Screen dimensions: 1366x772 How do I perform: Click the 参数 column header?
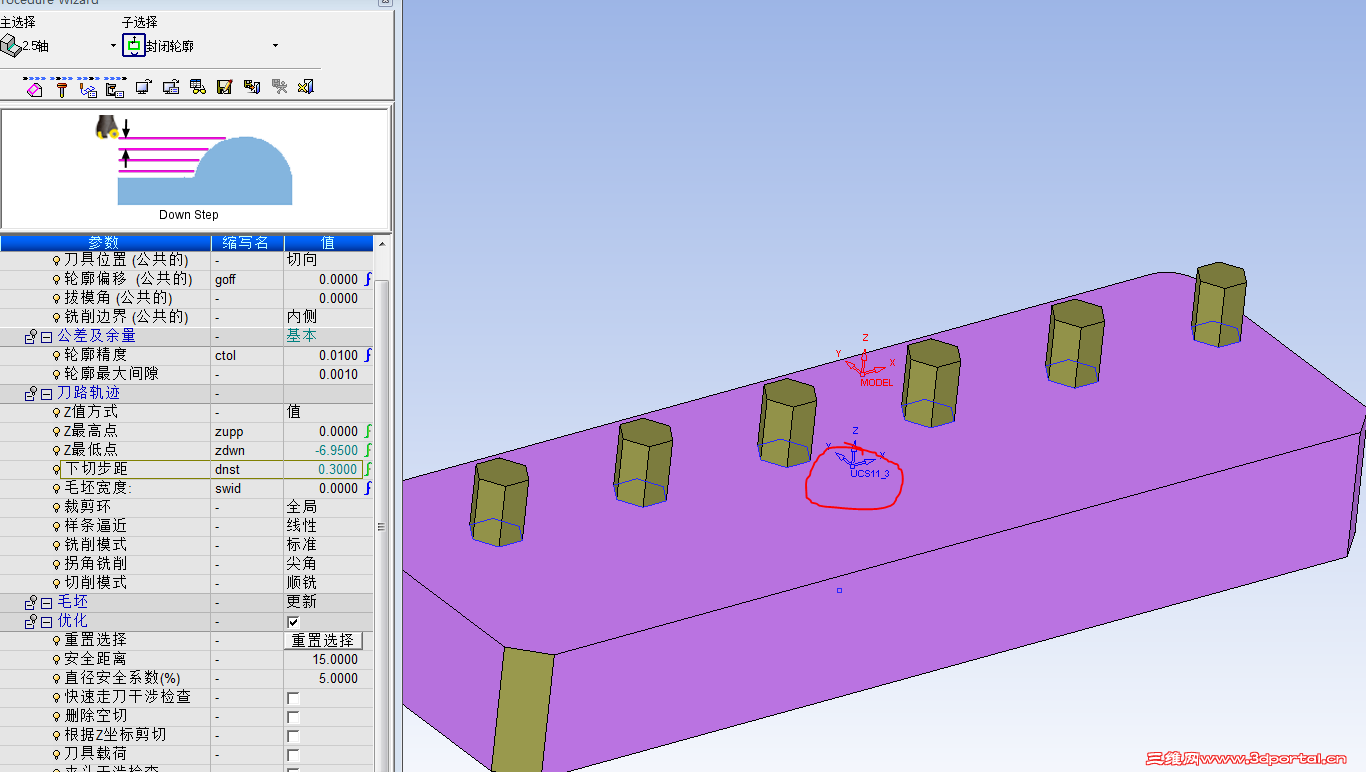tap(105, 242)
